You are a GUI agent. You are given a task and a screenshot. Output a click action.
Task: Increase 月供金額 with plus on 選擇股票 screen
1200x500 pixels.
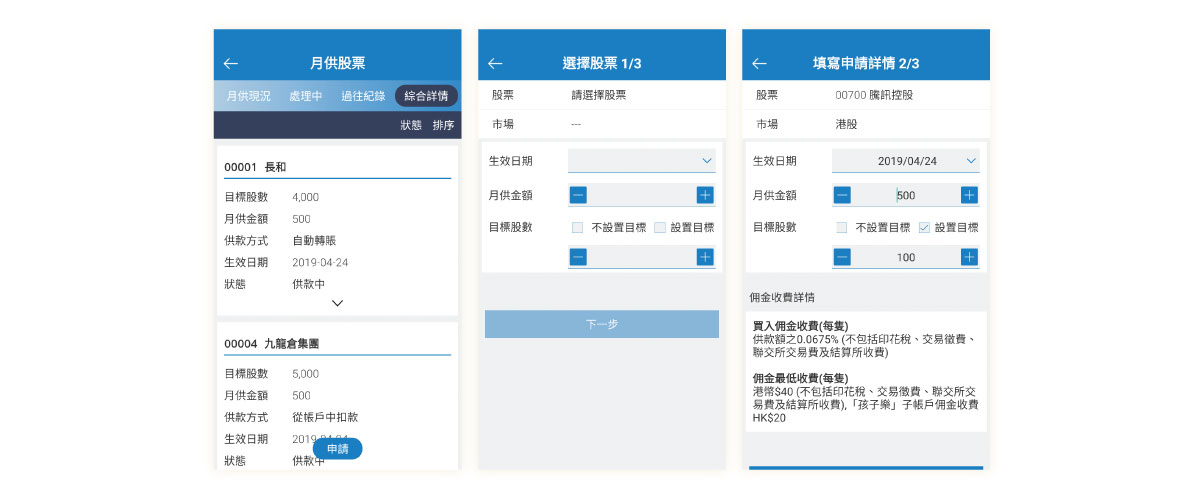pos(705,195)
